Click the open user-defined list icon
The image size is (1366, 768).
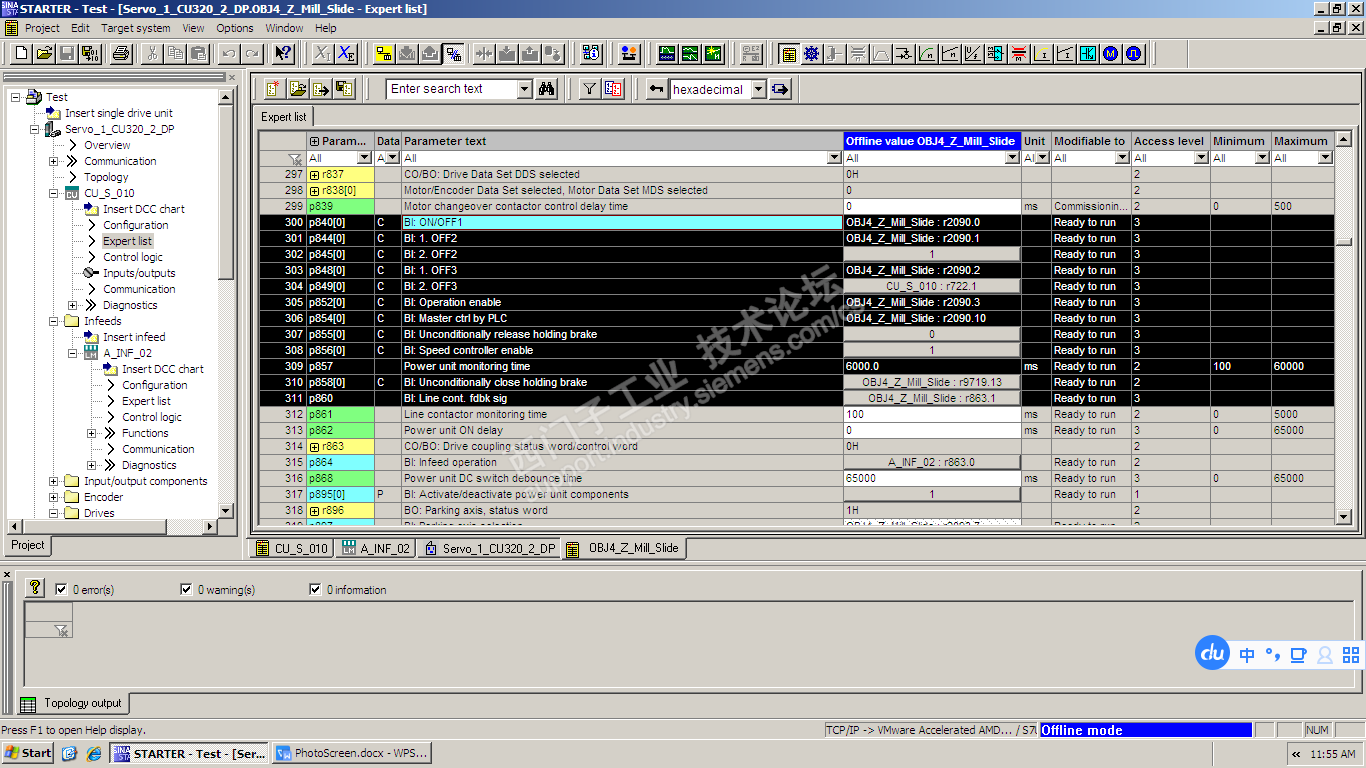[298, 89]
